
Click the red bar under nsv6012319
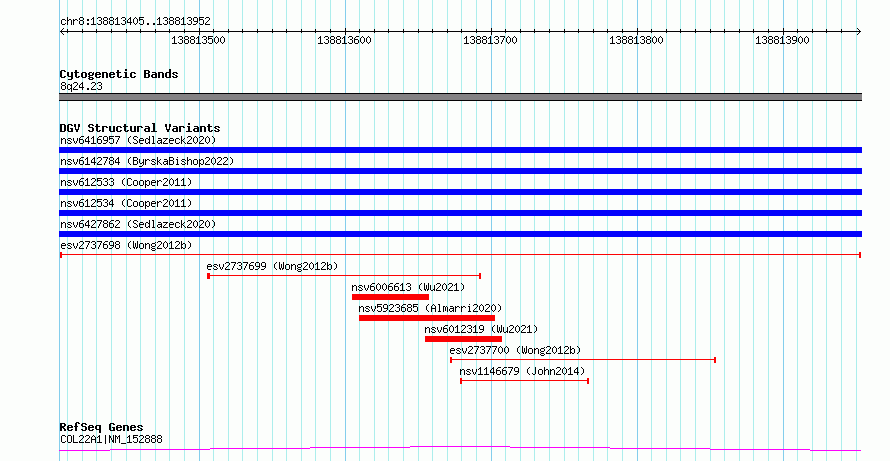(463, 339)
